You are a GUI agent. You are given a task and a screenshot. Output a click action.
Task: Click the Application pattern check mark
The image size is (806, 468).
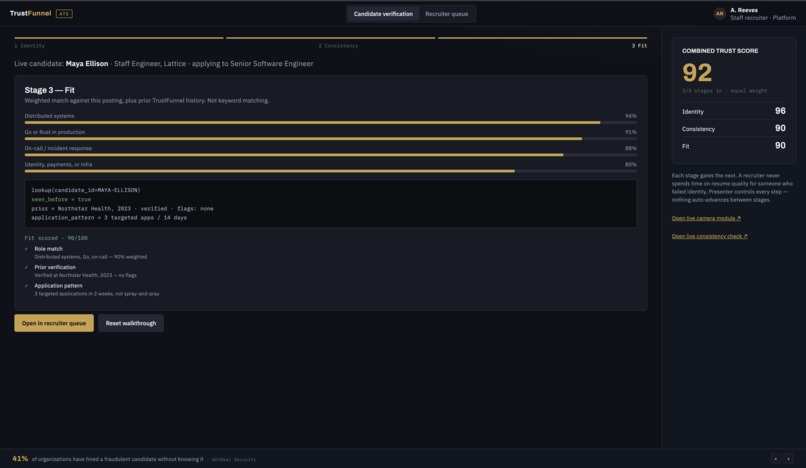pos(26,286)
